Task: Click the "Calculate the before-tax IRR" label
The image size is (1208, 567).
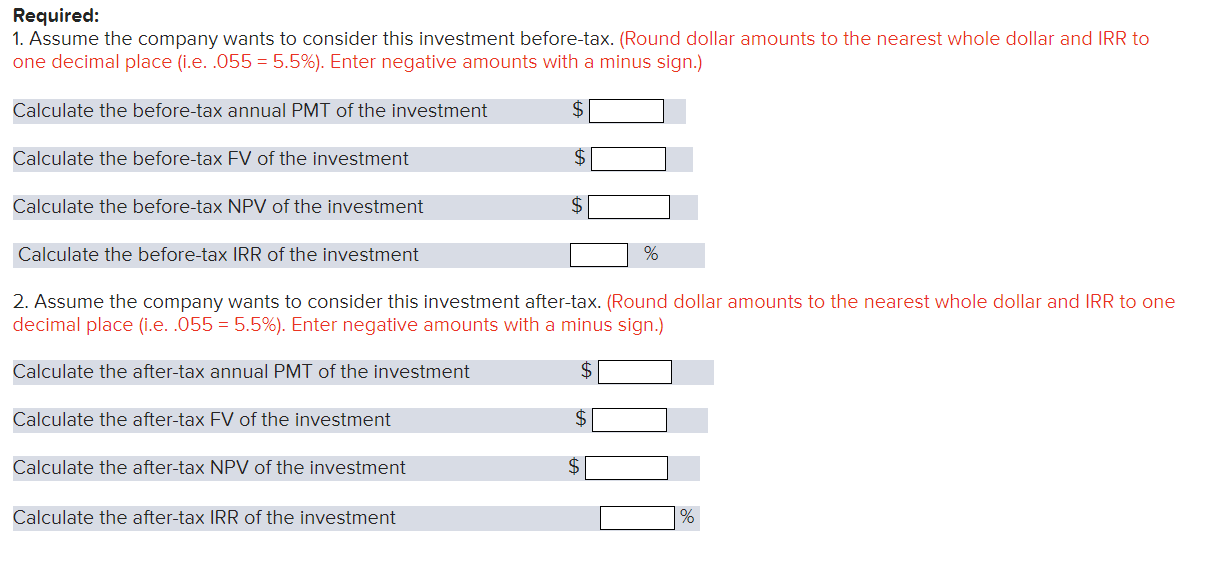Action: (218, 255)
